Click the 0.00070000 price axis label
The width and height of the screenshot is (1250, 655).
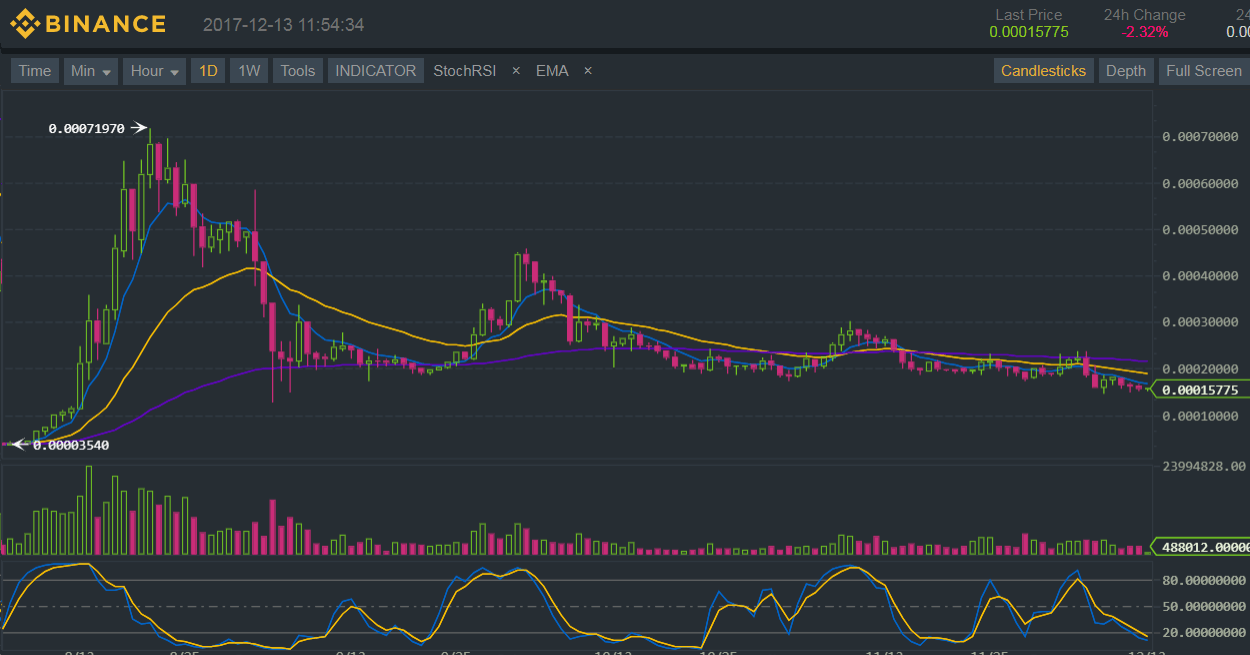1200,137
